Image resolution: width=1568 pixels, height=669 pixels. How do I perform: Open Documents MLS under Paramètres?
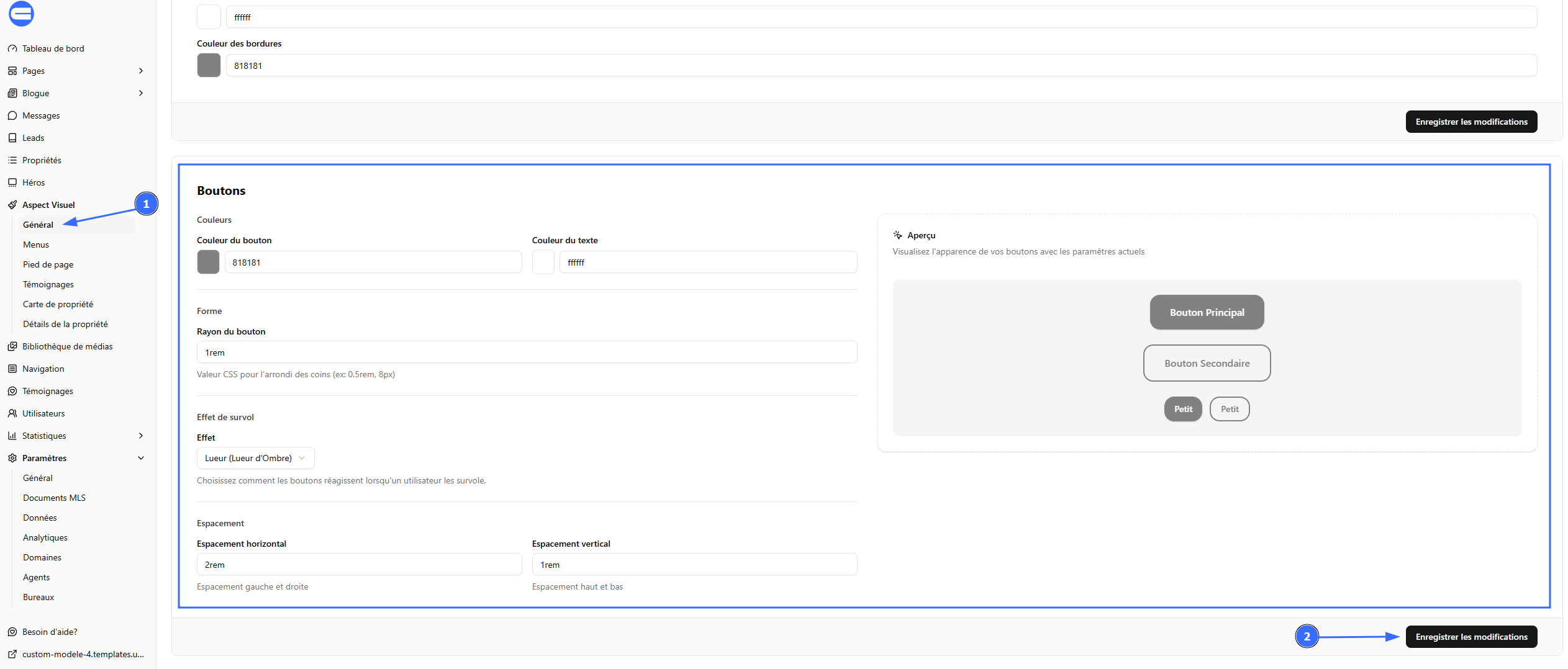pyautogui.click(x=55, y=498)
